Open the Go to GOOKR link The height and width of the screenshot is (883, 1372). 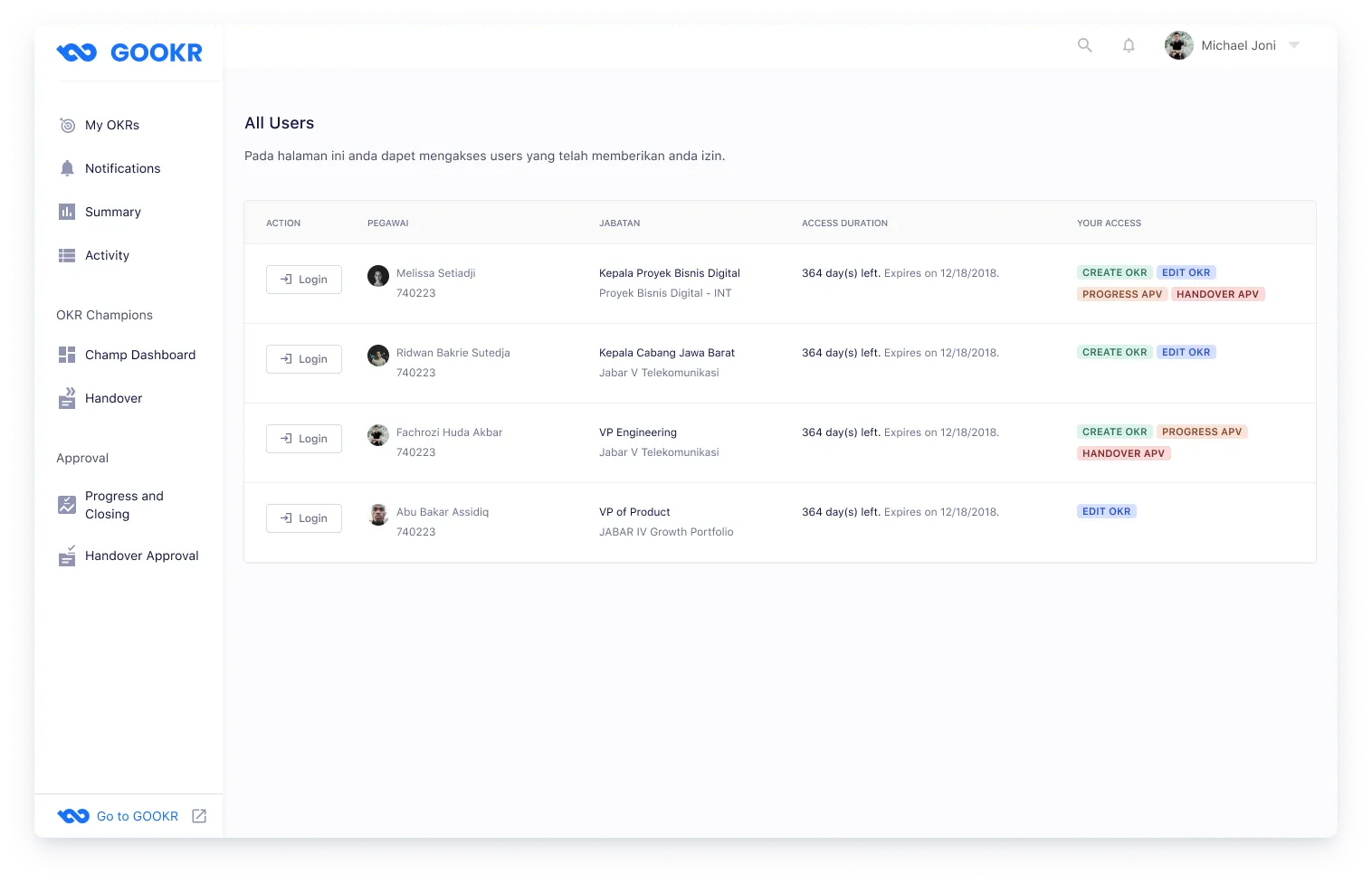click(136, 815)
